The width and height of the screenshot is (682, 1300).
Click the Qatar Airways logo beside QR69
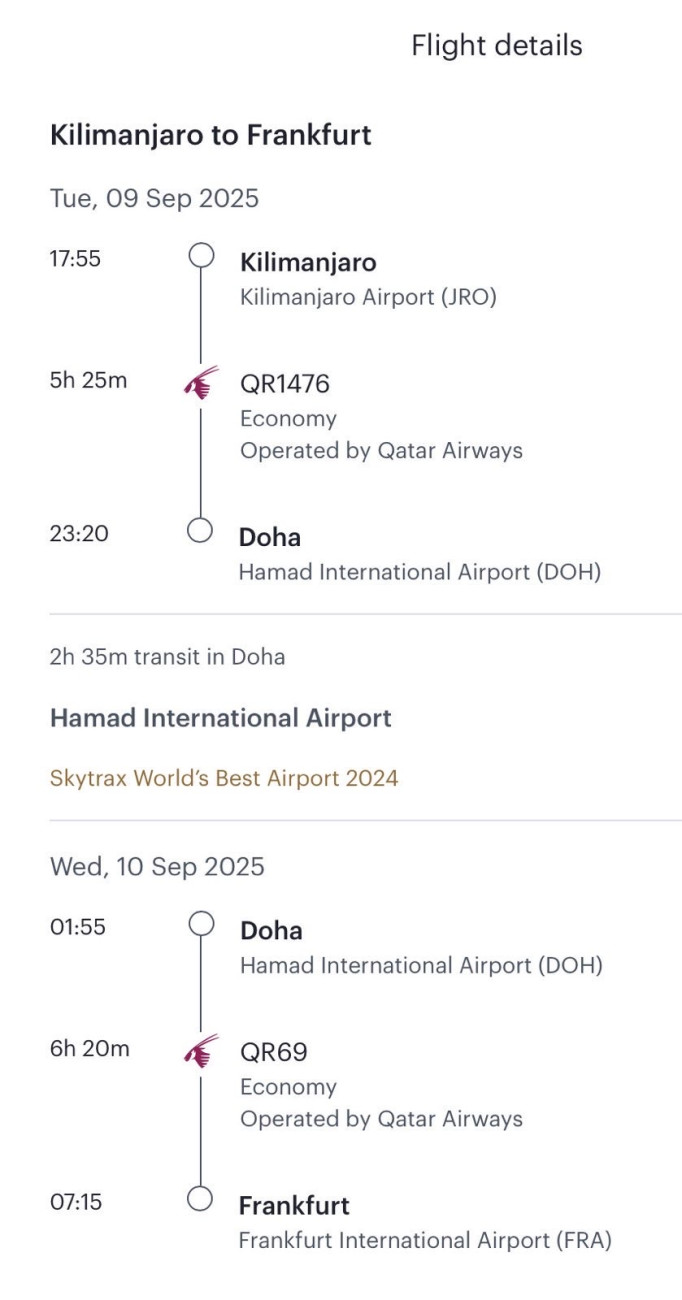tap(201, 1051)
